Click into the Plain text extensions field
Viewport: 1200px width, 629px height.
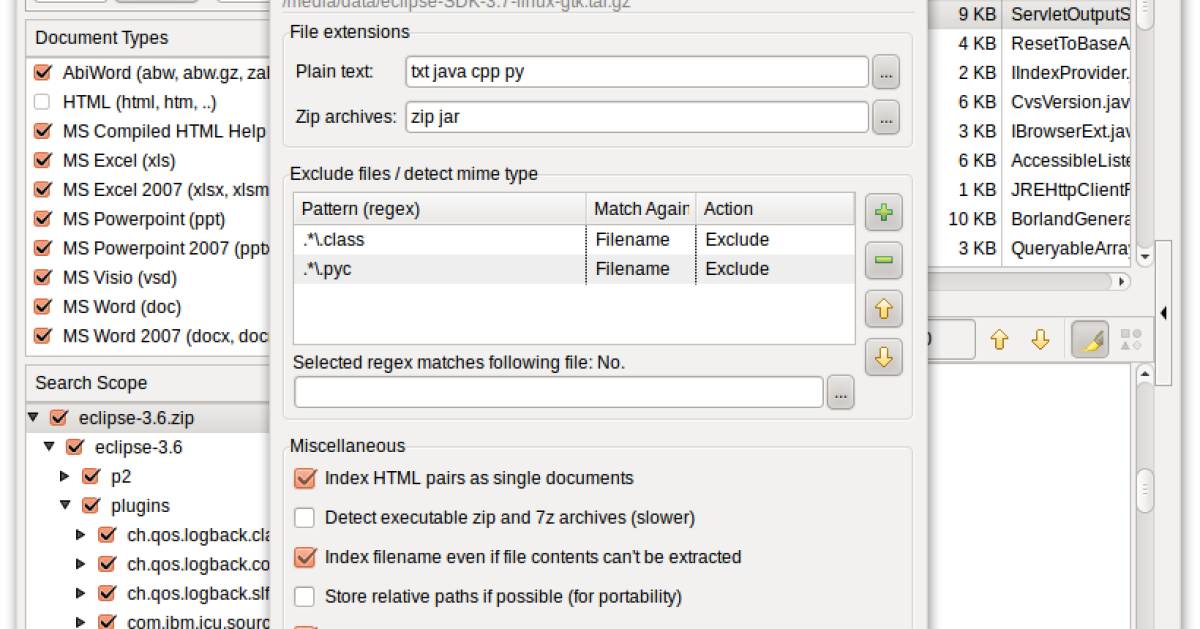pos(636,72)
